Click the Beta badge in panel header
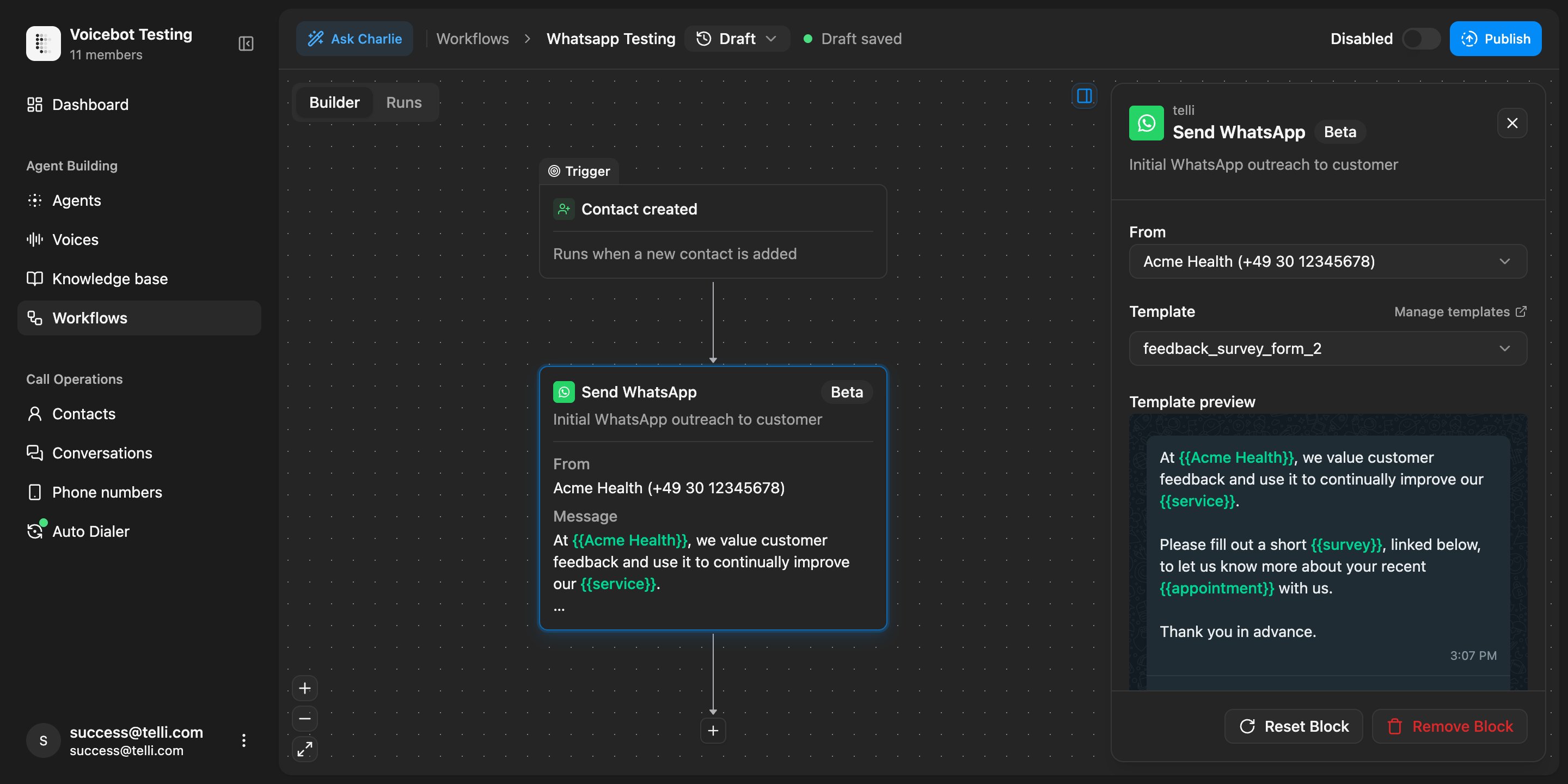The image size is (1568, 784). click(1340, 132)
